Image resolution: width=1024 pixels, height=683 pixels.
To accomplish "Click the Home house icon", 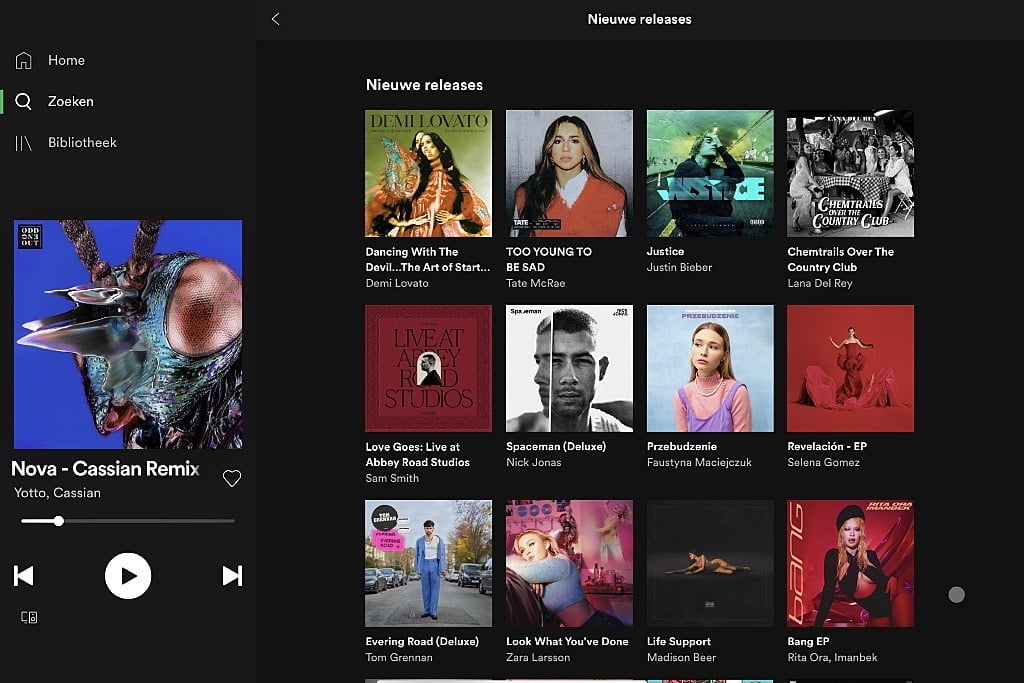I will point(24,60).
